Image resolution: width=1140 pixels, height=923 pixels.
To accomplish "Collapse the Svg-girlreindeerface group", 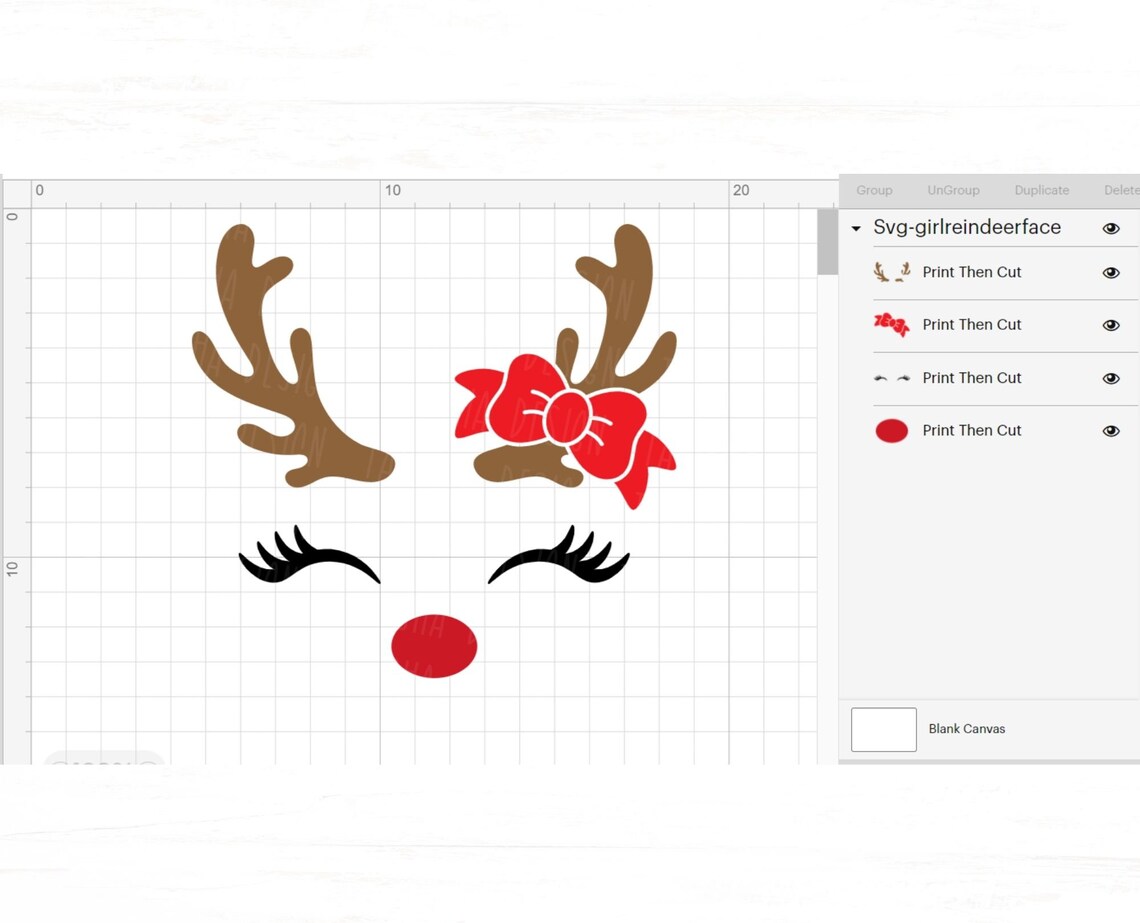I will pos(856,228).
